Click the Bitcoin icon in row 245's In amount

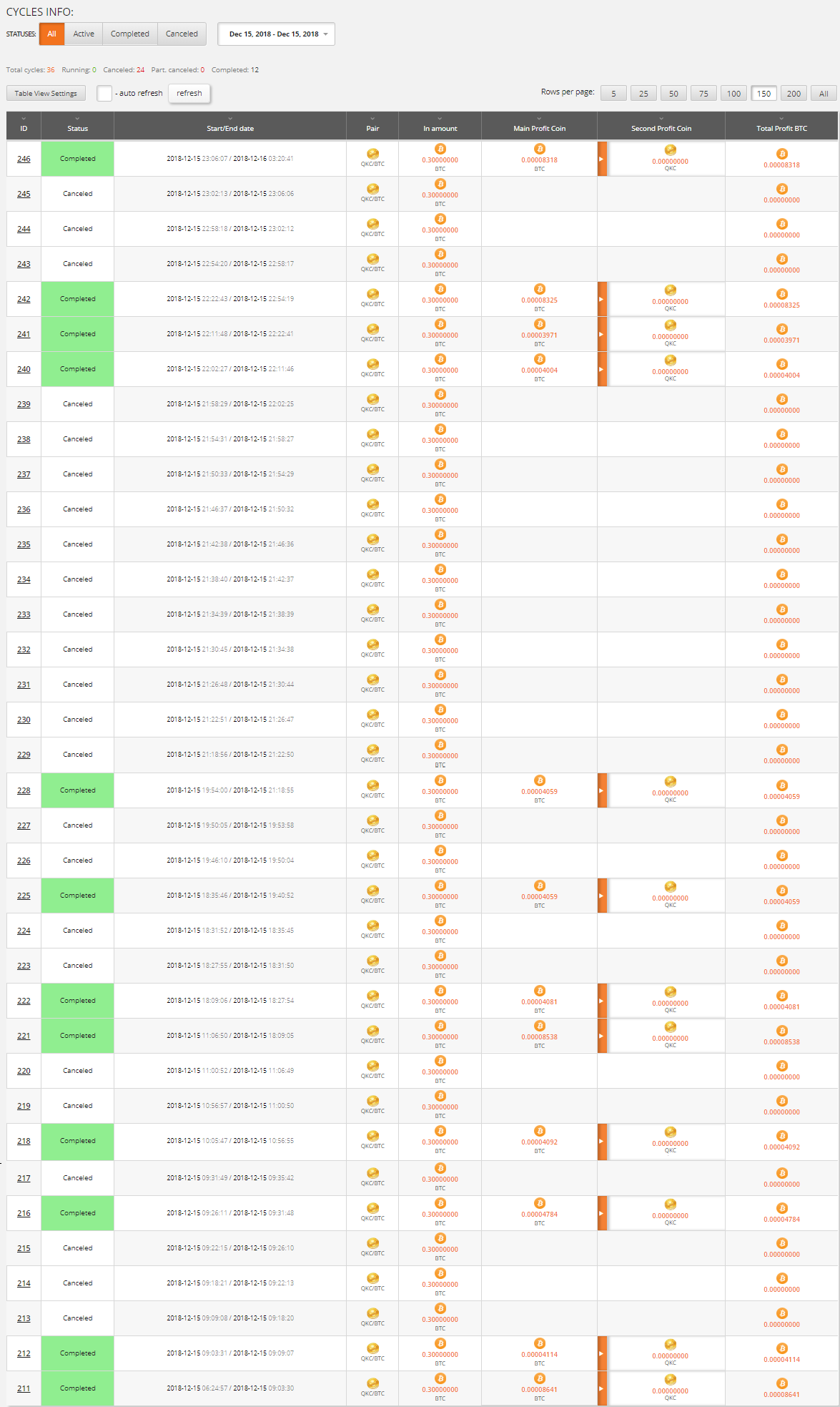[x=440, y=185]
